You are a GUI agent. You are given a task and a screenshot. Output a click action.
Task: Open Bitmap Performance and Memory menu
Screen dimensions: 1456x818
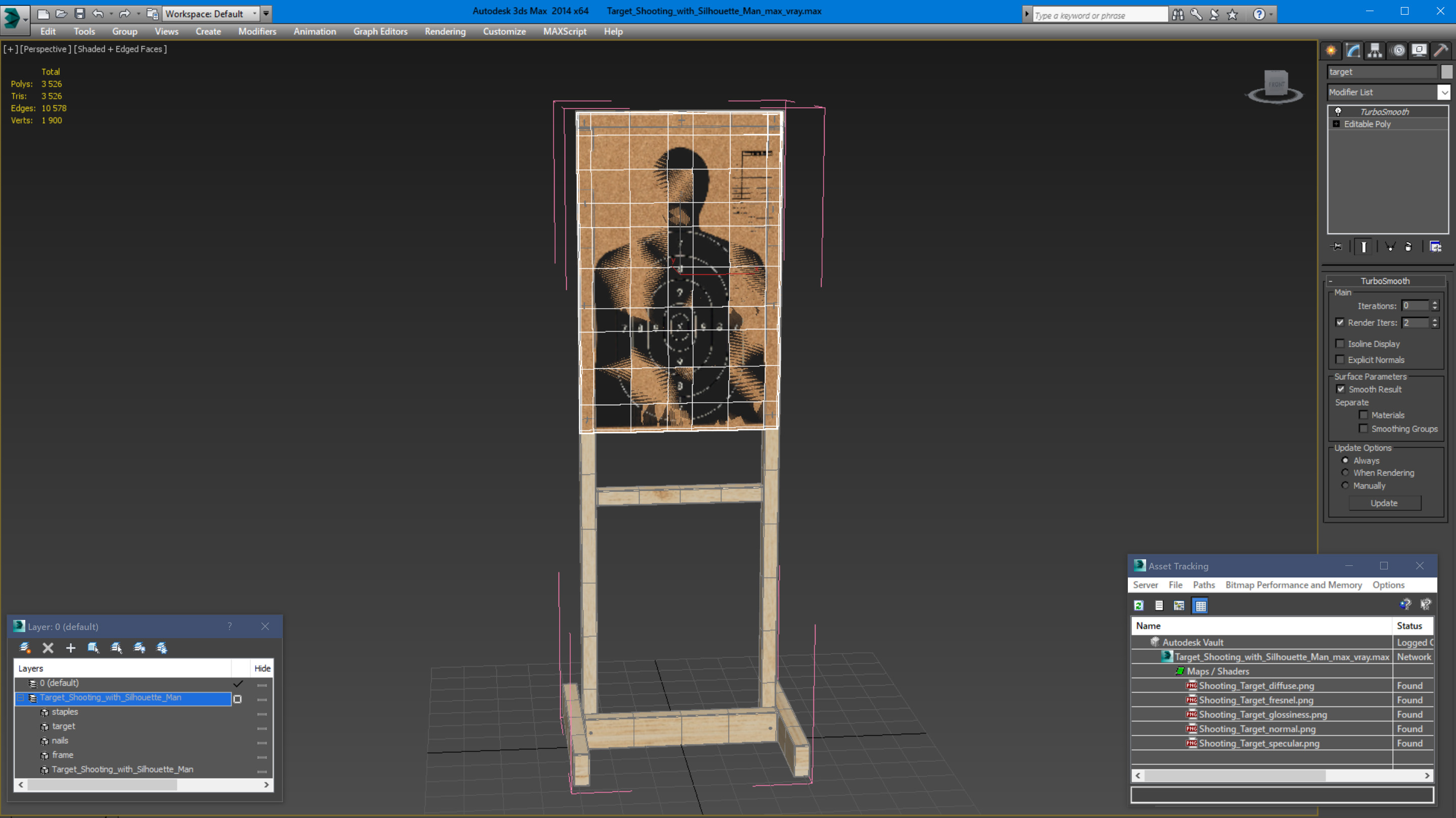1294,585
